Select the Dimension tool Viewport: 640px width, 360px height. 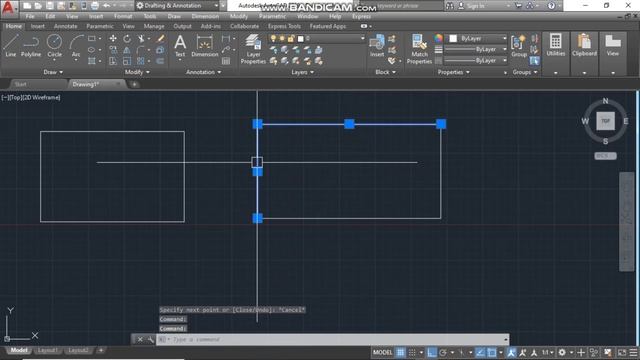coord(204,46)
